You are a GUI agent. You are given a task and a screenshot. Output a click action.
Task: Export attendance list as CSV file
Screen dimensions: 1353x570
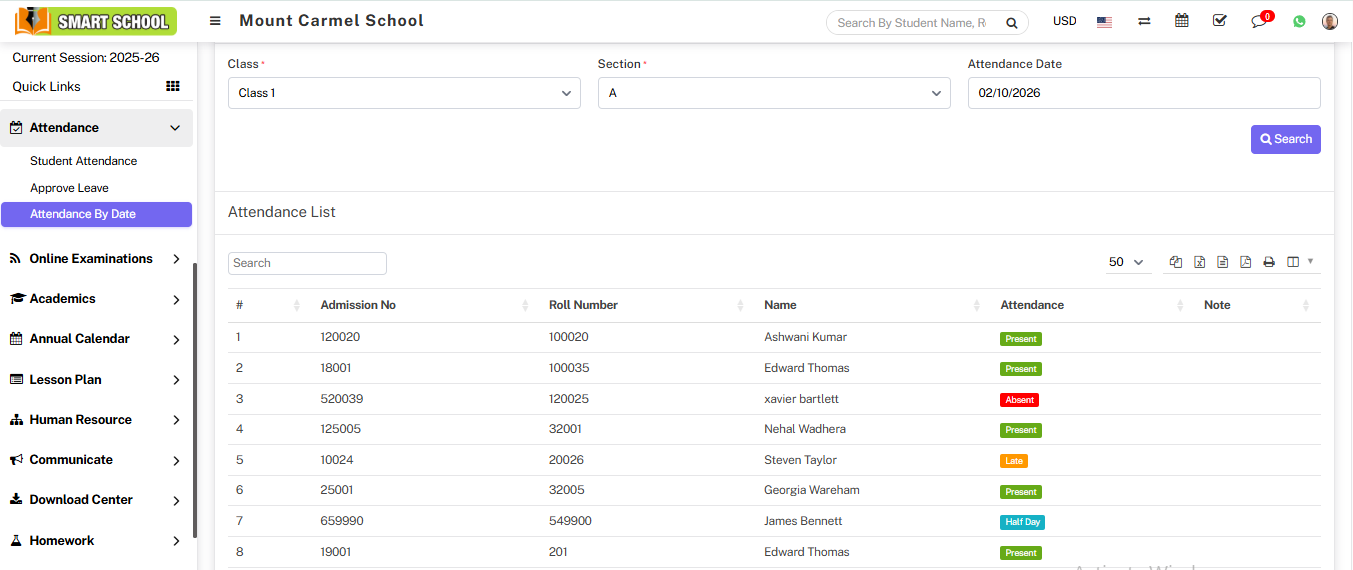point(1222,262)
